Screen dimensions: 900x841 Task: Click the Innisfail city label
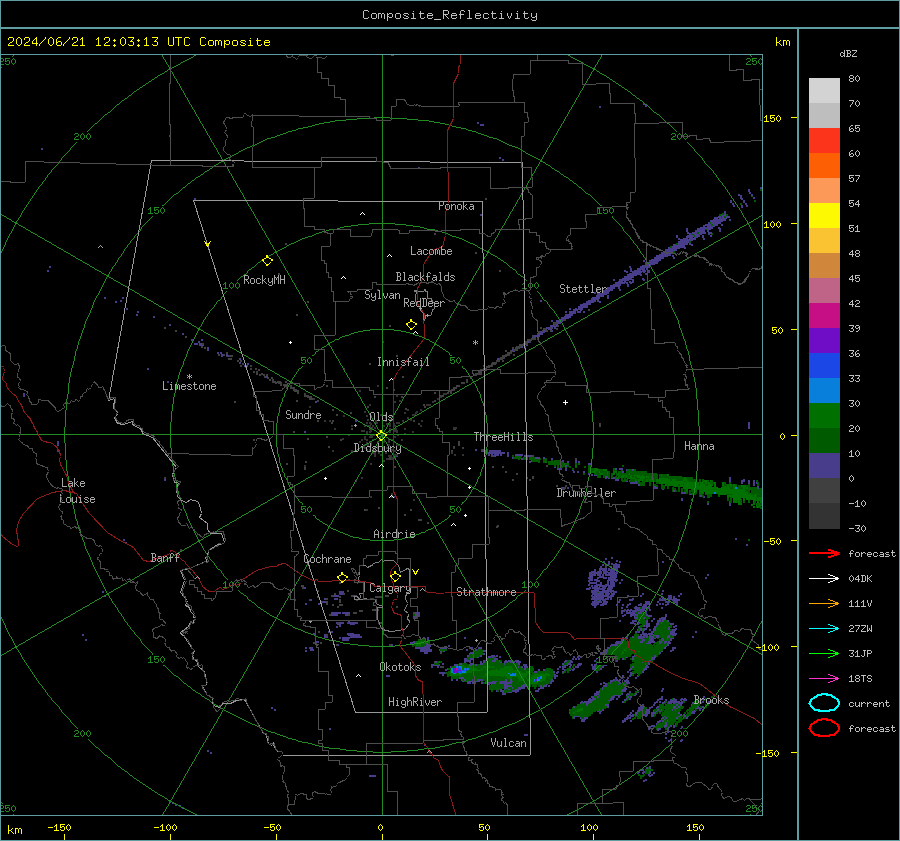tap(403, 362)
